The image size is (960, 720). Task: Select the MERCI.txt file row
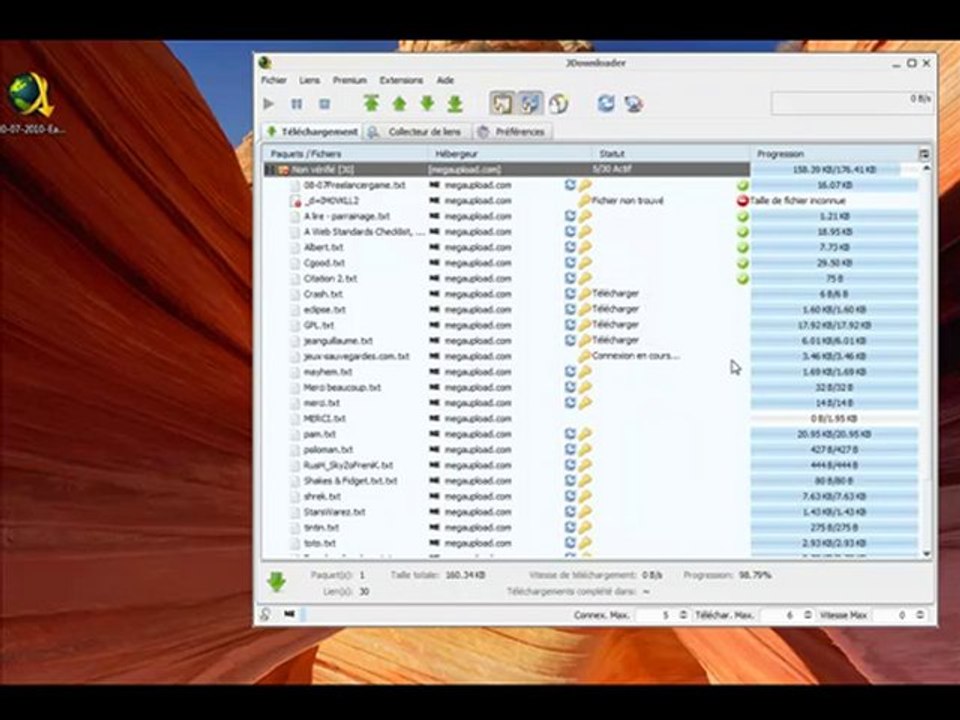[591, 419]
